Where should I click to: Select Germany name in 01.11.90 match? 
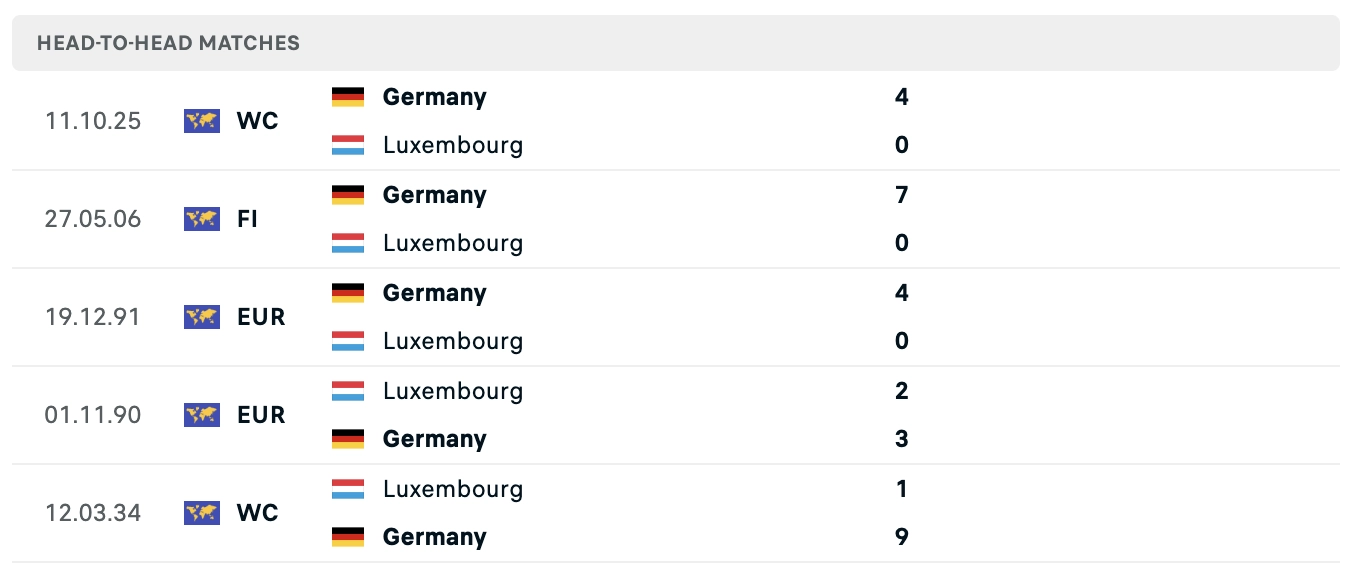pyautogui.click(x=434, y=439)
